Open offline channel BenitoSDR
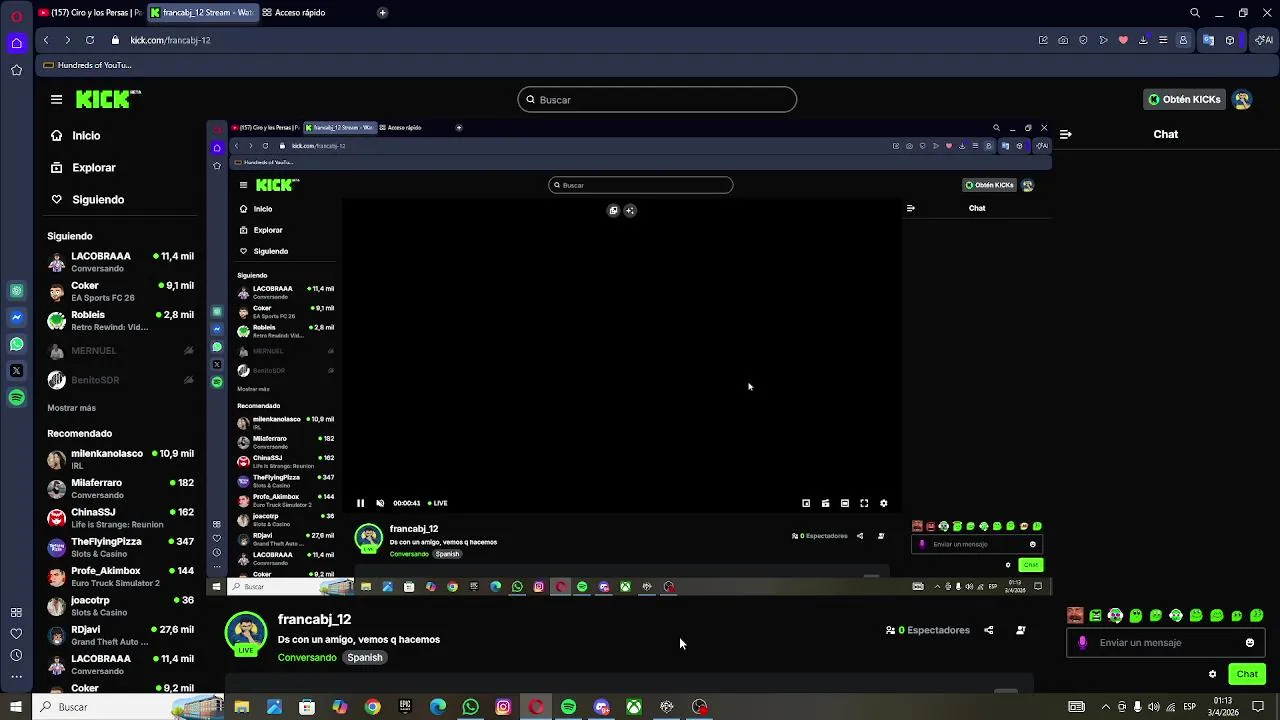The height and width of the screenshot is (720, 1280). [120, 380]
